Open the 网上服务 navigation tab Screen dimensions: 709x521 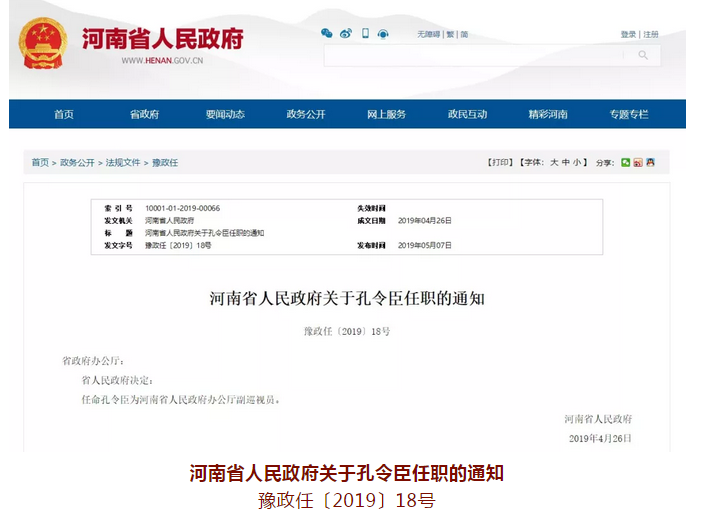pos(386,114)
